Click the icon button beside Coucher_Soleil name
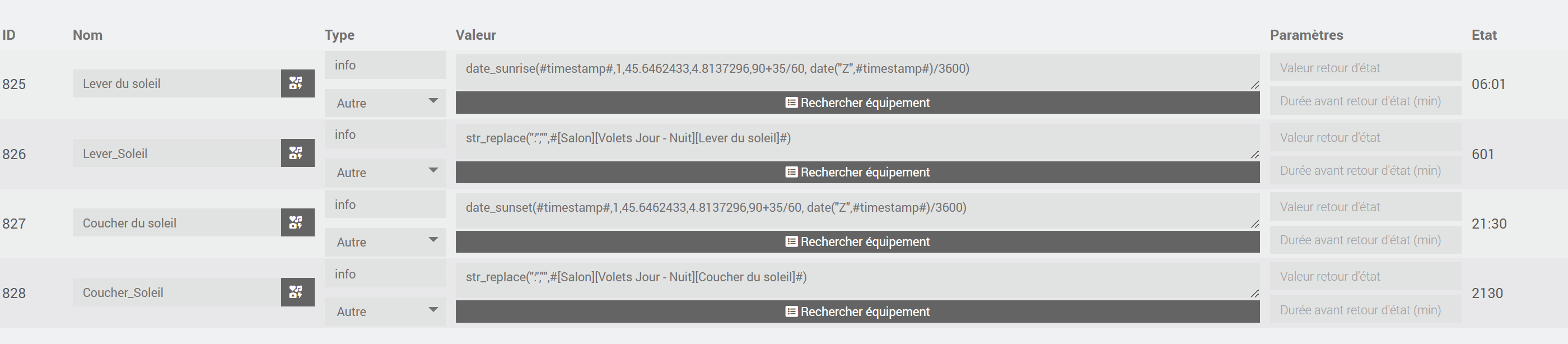Screen dimensions: 1568x344 pyautogui.click(x=297, y=292)
